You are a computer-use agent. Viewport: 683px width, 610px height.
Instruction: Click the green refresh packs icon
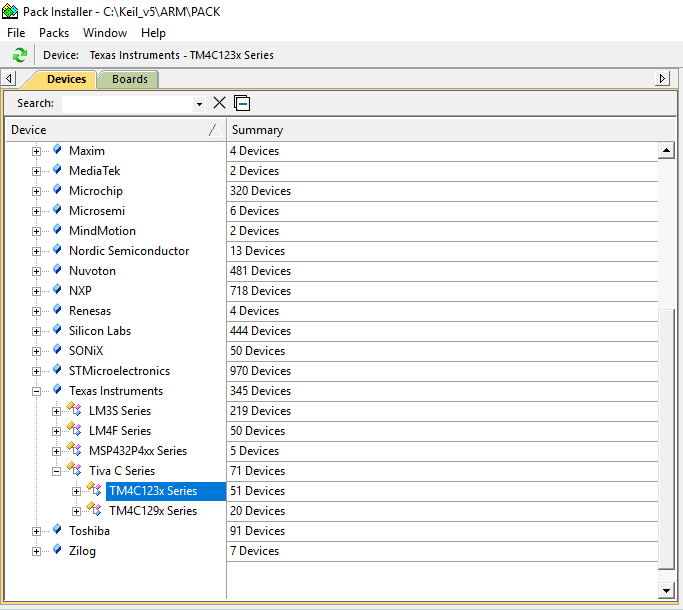coord(20,55)
